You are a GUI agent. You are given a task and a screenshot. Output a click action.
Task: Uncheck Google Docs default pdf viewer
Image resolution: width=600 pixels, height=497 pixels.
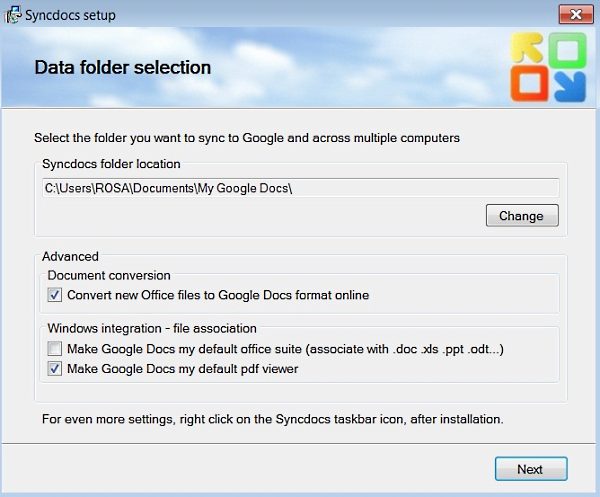pyautogui.click(x=54, y=368)
